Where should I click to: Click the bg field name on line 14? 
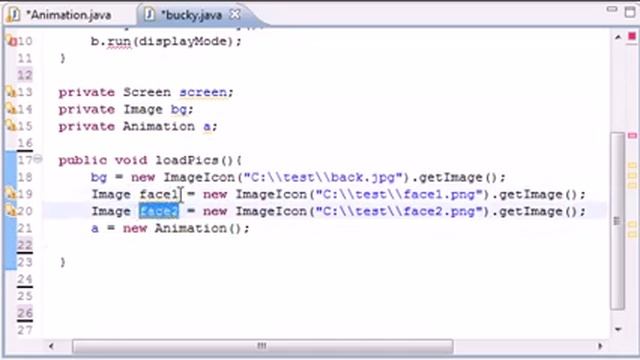(x=179, y=109)
